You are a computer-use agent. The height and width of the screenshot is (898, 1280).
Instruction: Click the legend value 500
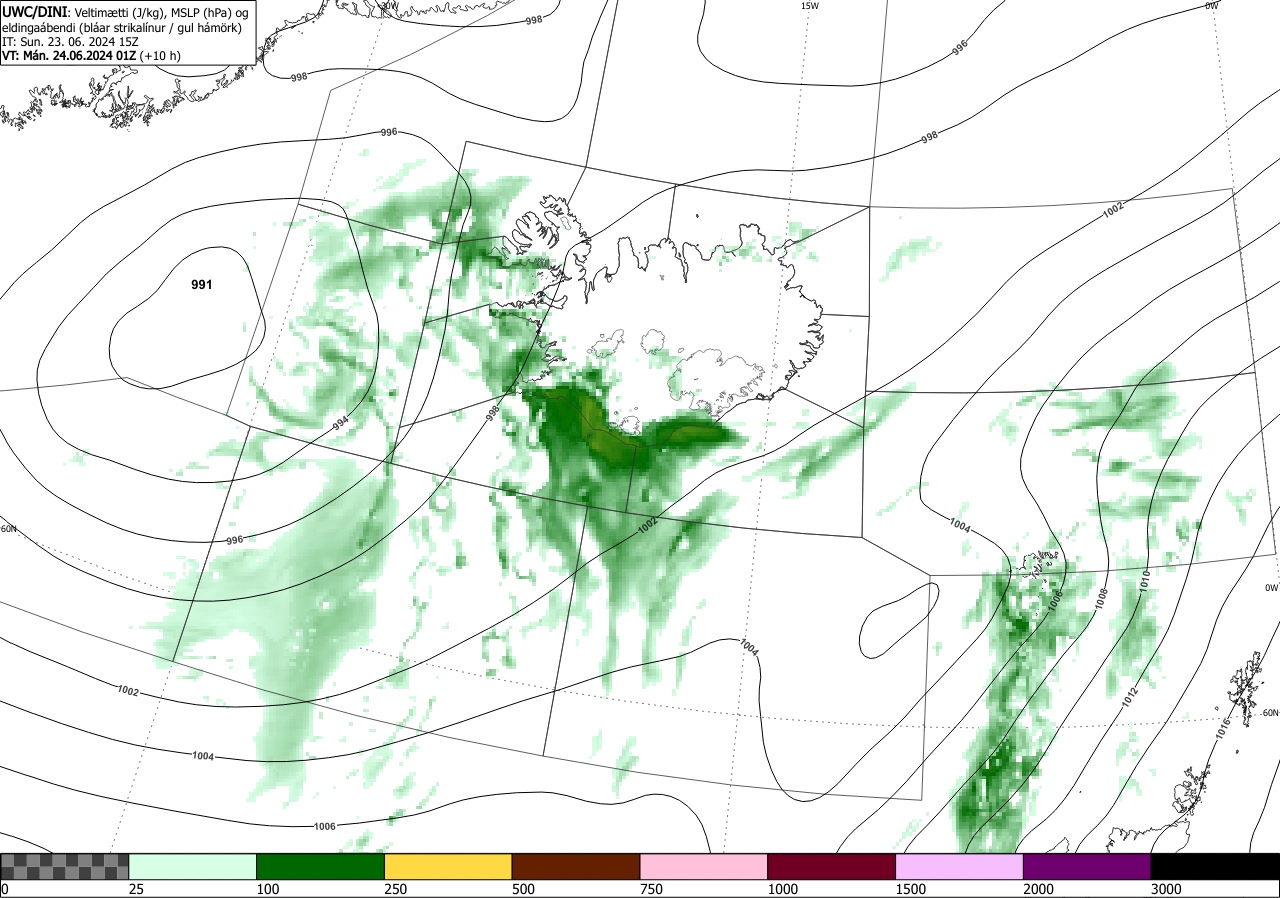point(524,889)
